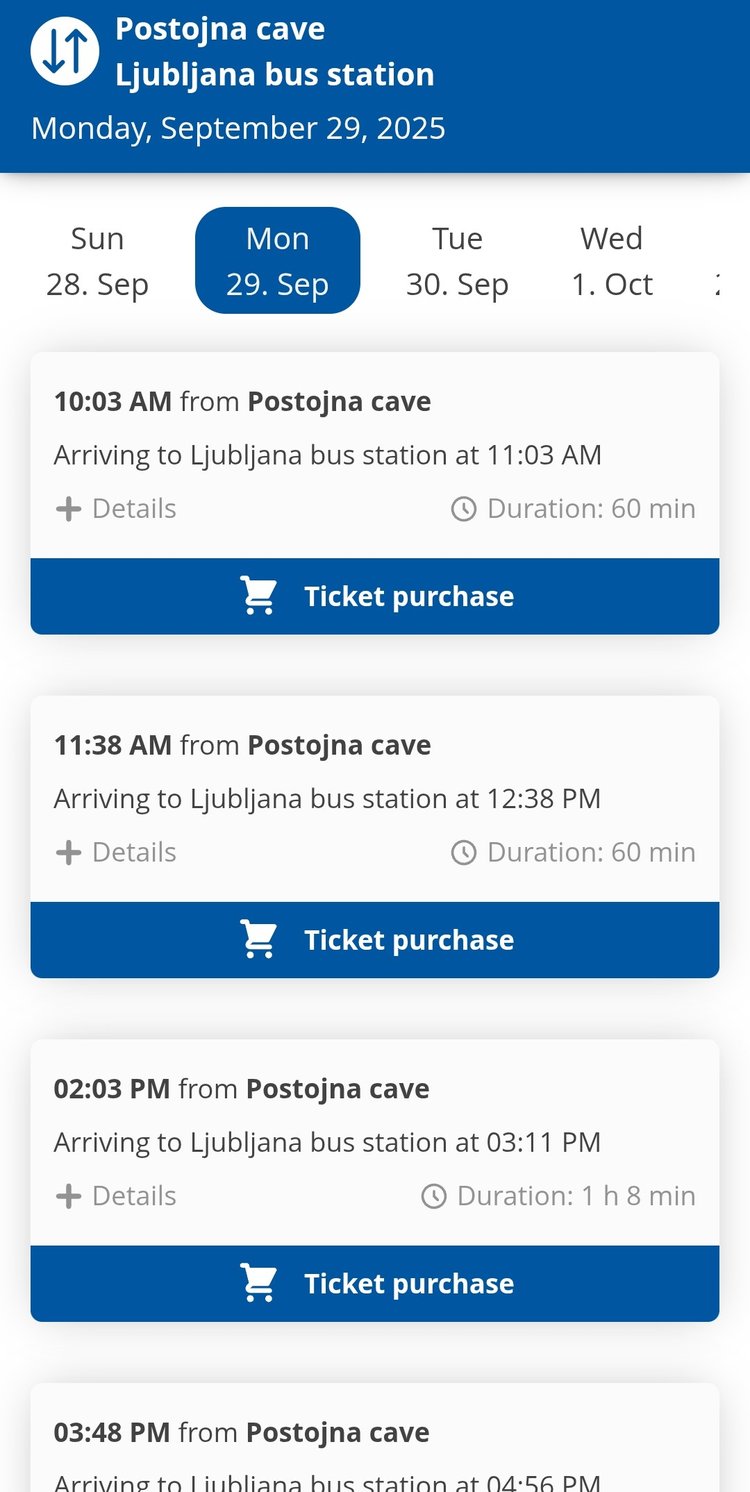Select the highlighted Mon 29. Sep tab
The height and width of the screenshot is (1492, 750).
[x=277, y=261]
